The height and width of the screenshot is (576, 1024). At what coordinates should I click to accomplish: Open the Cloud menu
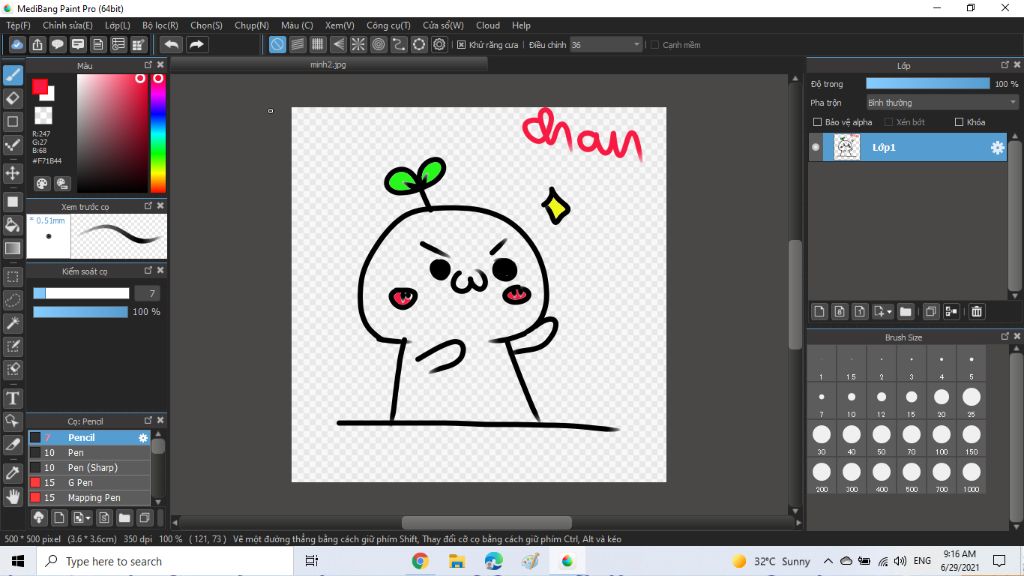[x=488, y=25]
